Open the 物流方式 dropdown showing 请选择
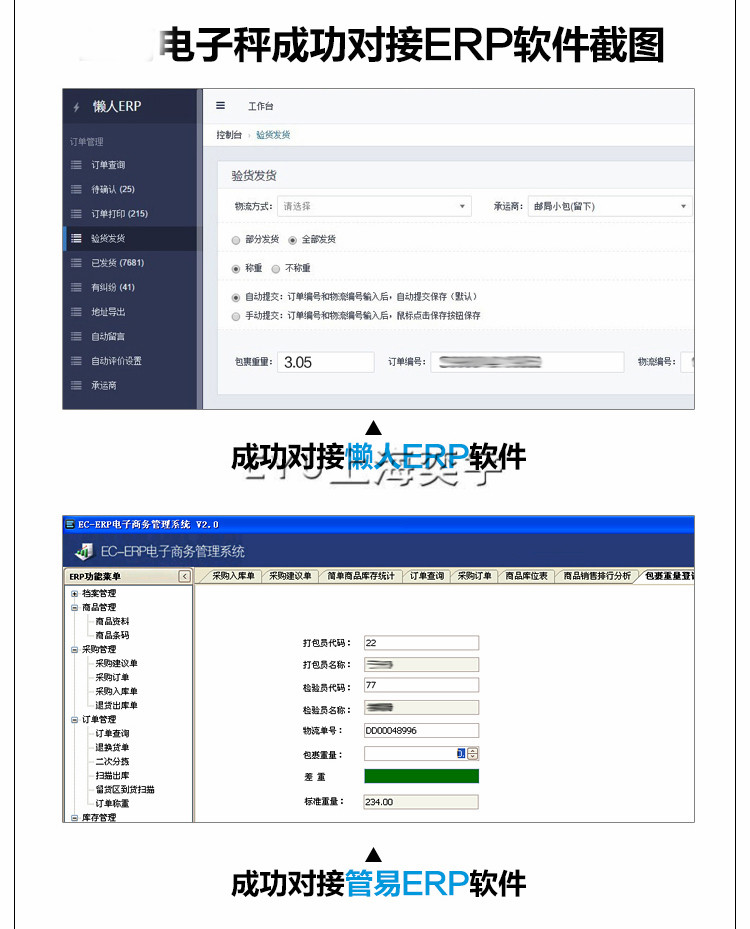This screenshot has height=929, width=750. pyautogui.click(x=374, y=206)
